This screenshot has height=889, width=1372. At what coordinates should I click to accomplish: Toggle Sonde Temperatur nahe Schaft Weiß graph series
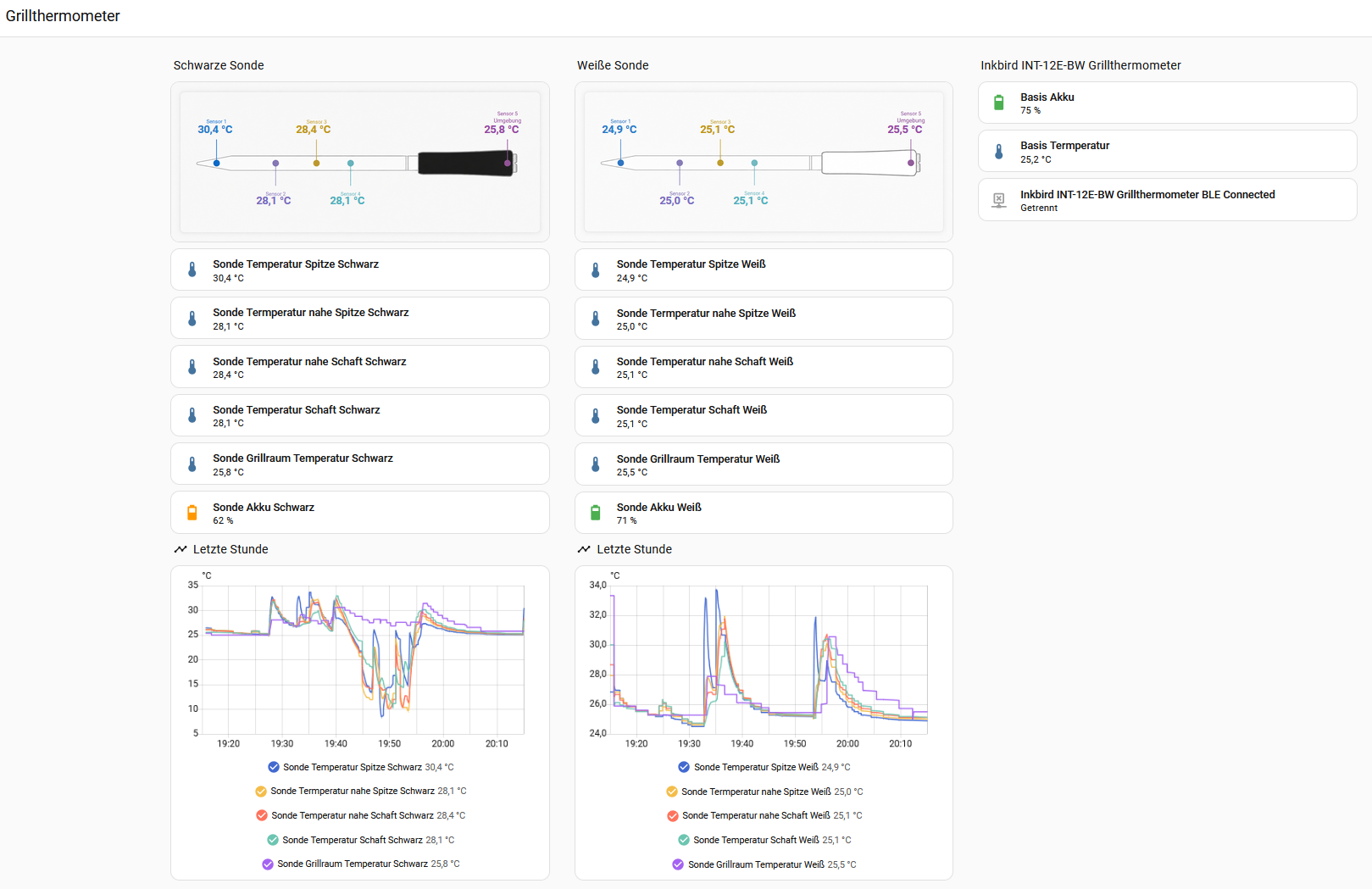(x=673, y=816)
